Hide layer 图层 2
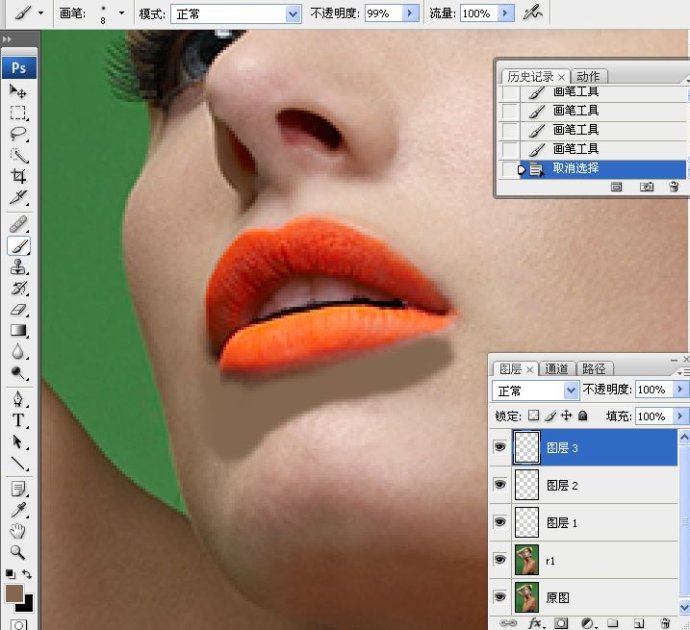Screen dimensions: 690x630 [x=499, y=484]
